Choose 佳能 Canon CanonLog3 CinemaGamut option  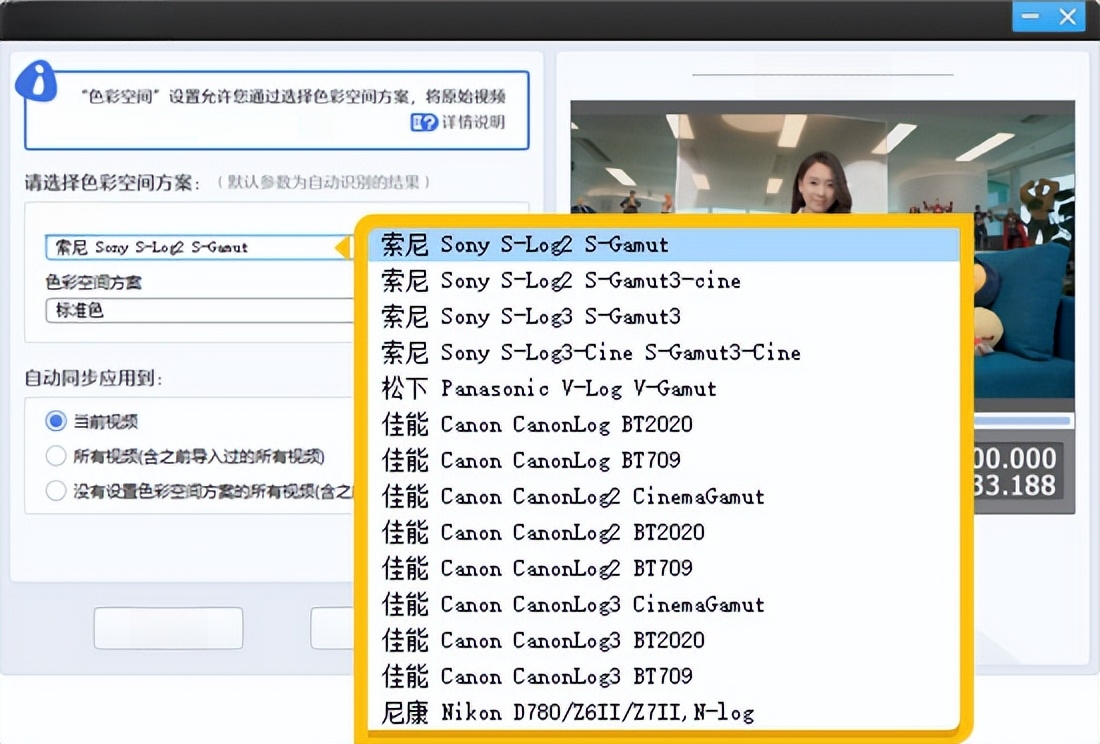664,604
